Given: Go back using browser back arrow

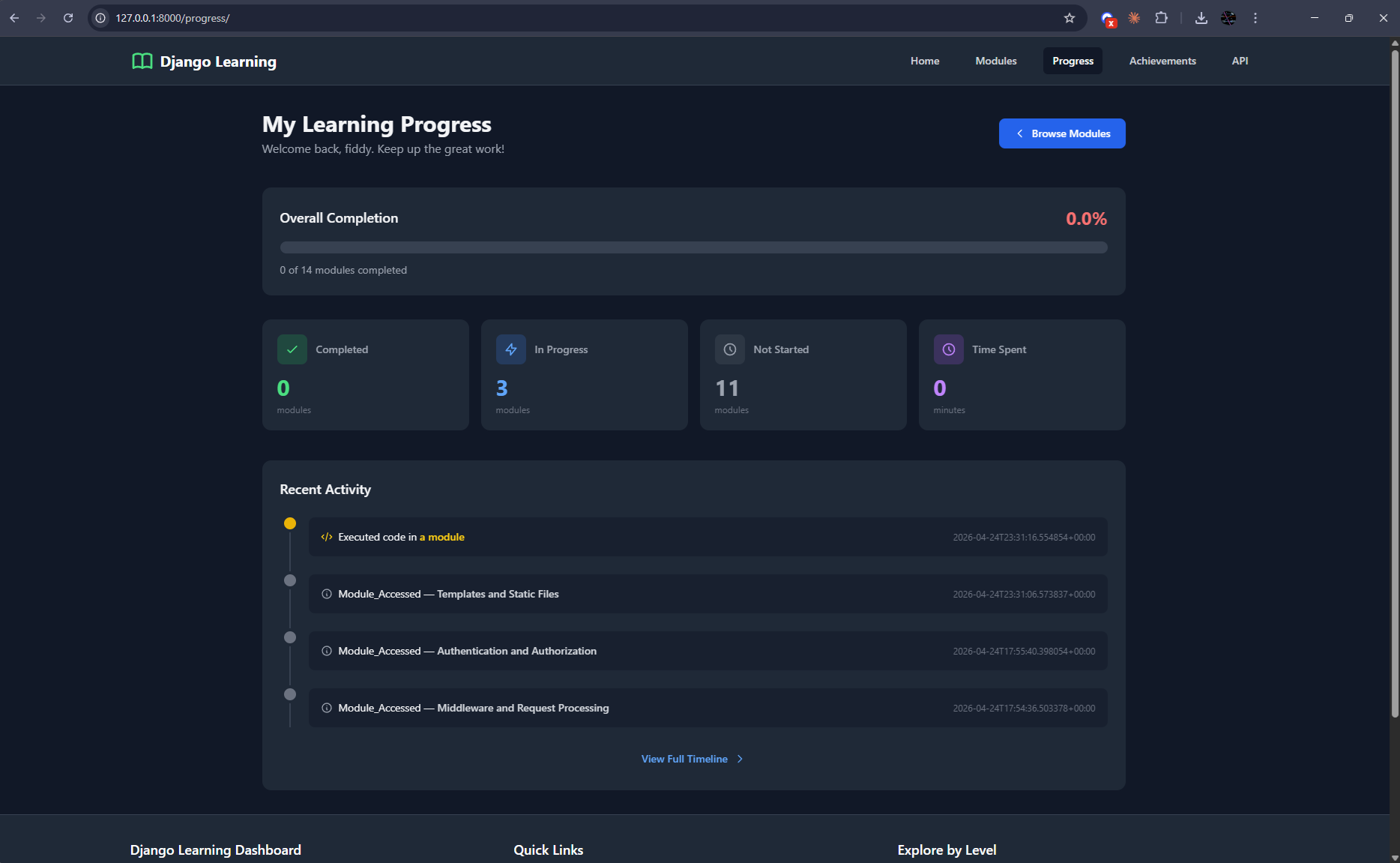Looking at the screenshot, I should click(x=14, y=18).
